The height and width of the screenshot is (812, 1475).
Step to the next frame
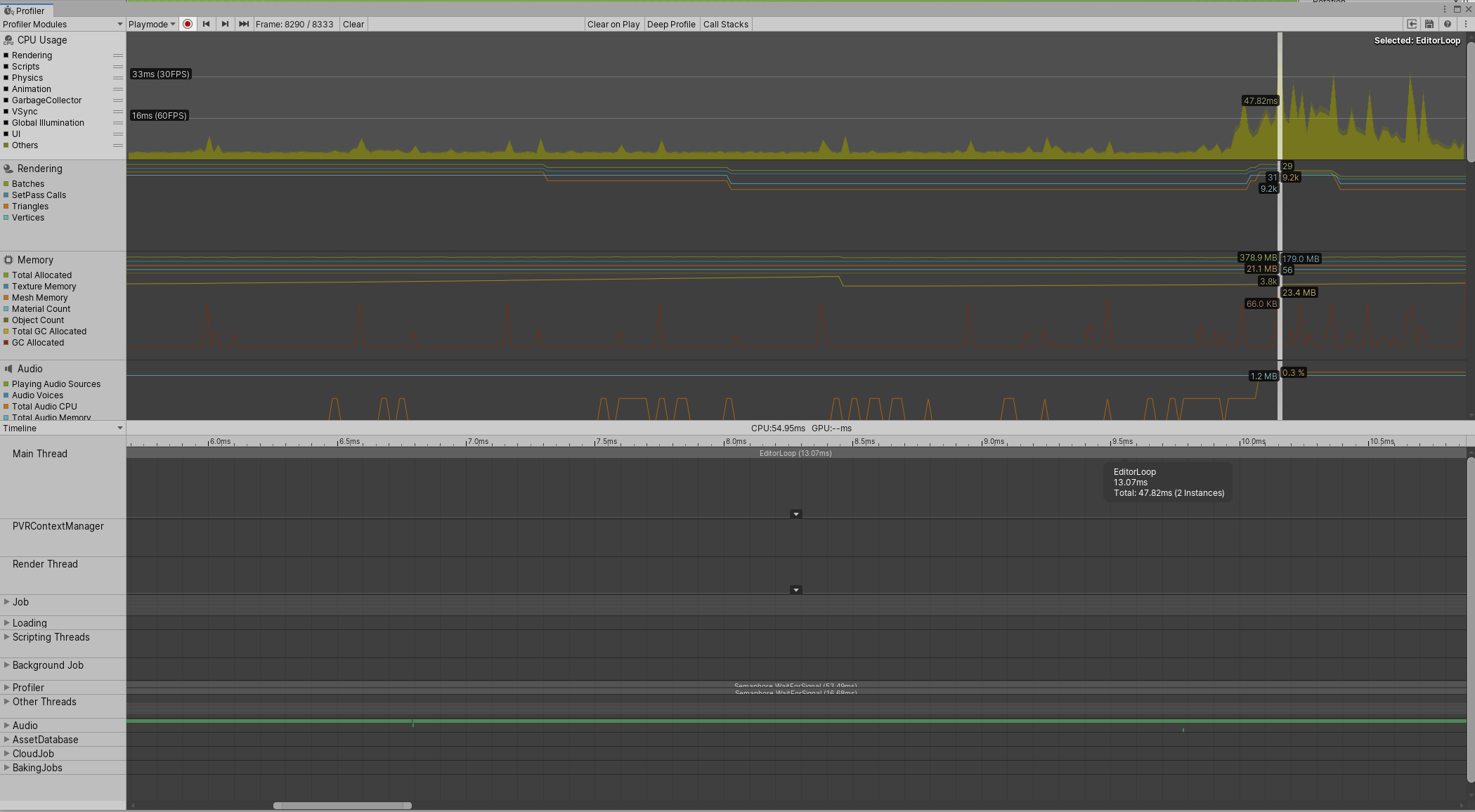point(225,24)
